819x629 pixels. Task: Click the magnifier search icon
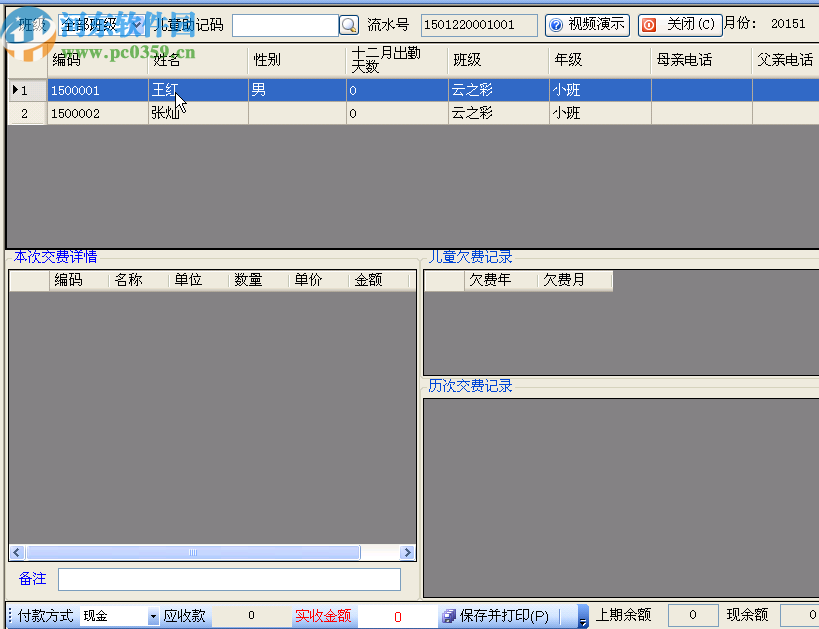click(x=348, y=25)
